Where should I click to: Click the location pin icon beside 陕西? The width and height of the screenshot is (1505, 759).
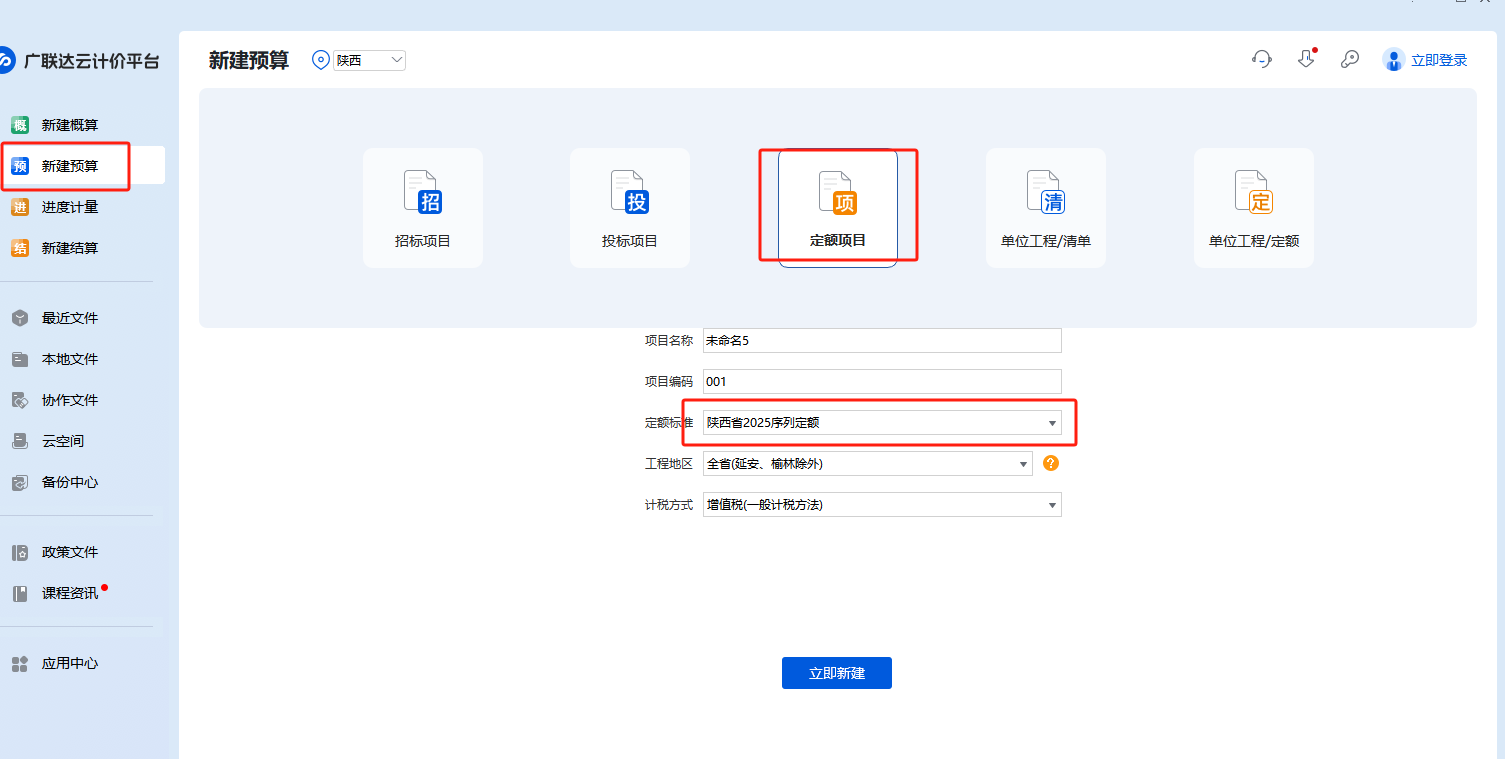click(321, 60)
